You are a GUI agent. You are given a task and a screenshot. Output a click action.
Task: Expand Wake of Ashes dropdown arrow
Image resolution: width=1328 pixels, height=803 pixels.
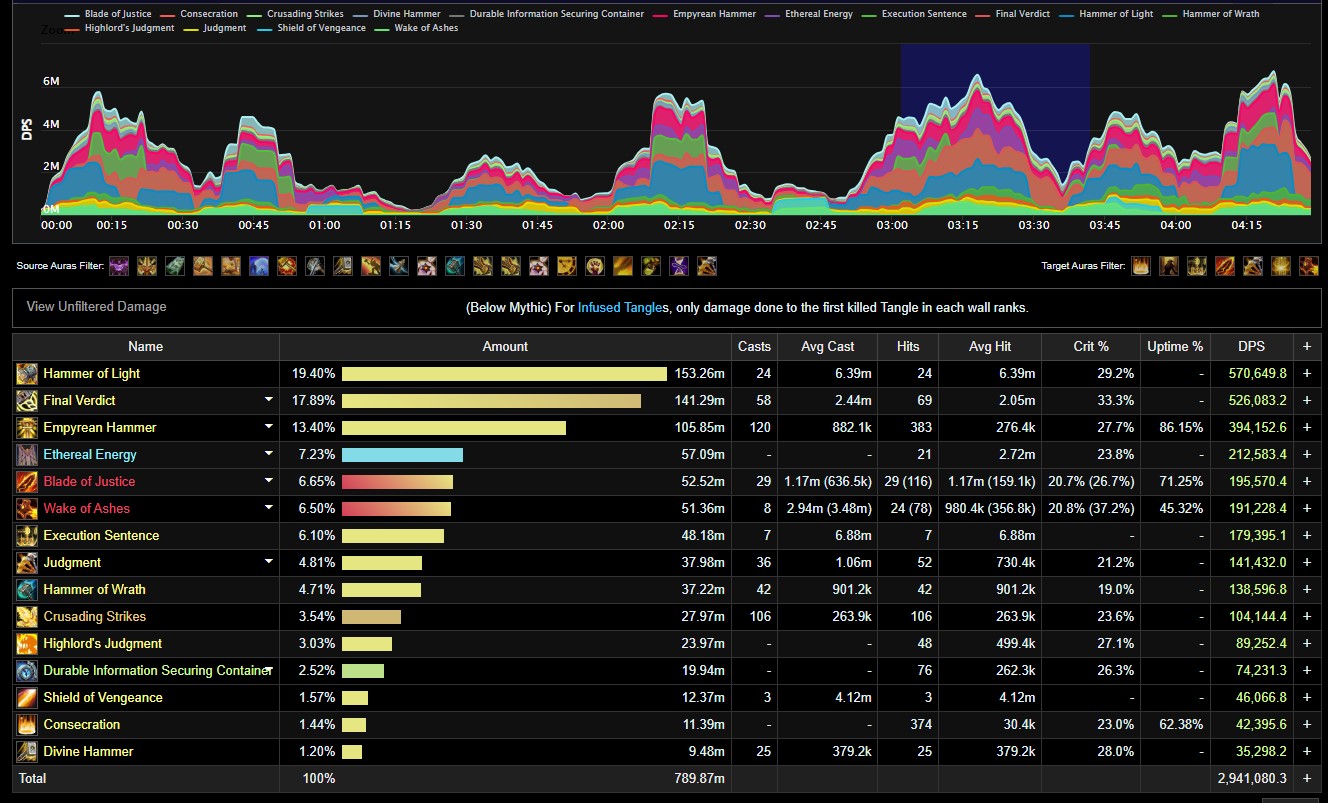268,508
